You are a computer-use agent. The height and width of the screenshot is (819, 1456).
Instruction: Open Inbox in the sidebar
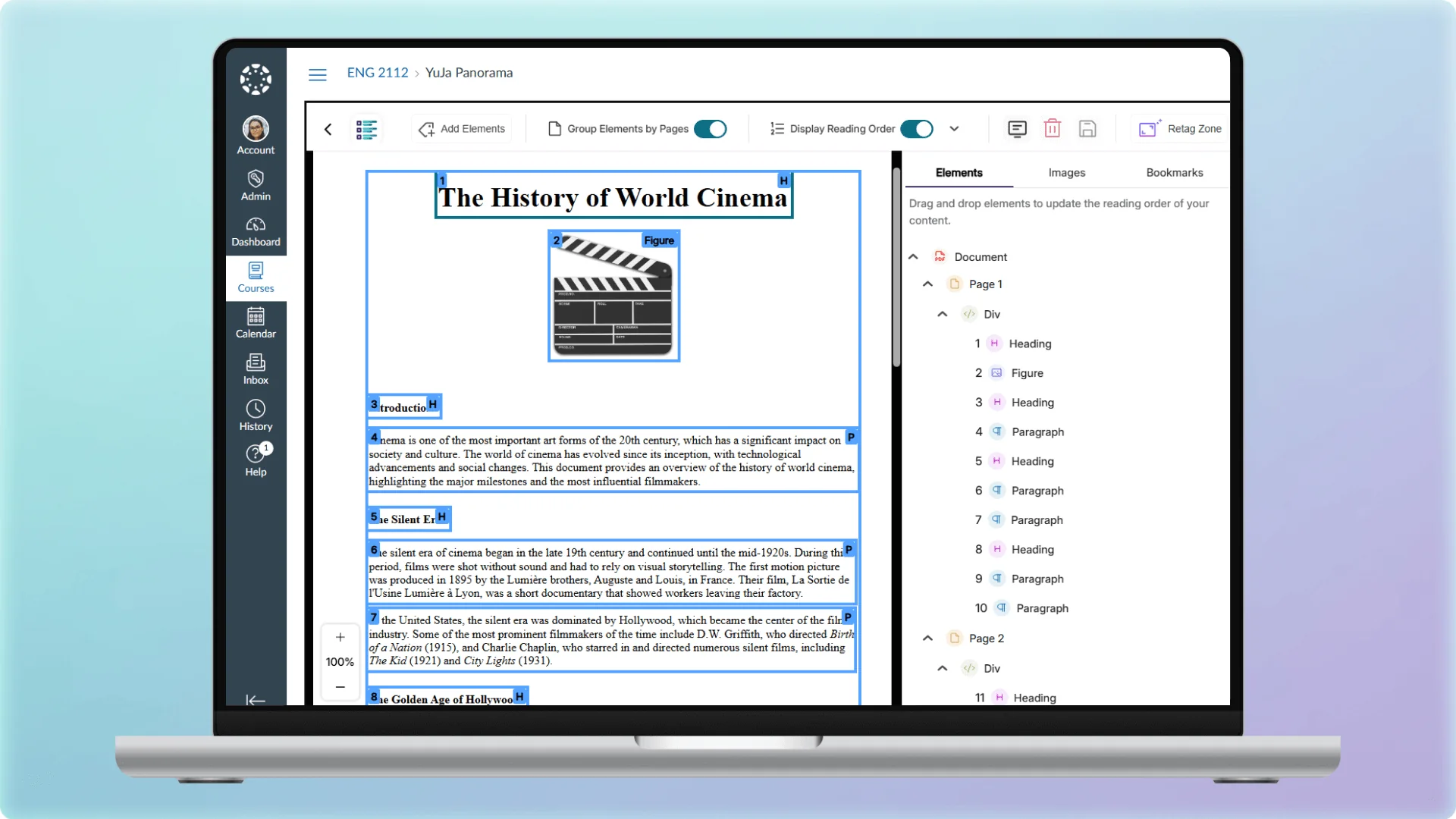(x=256, y=369)
